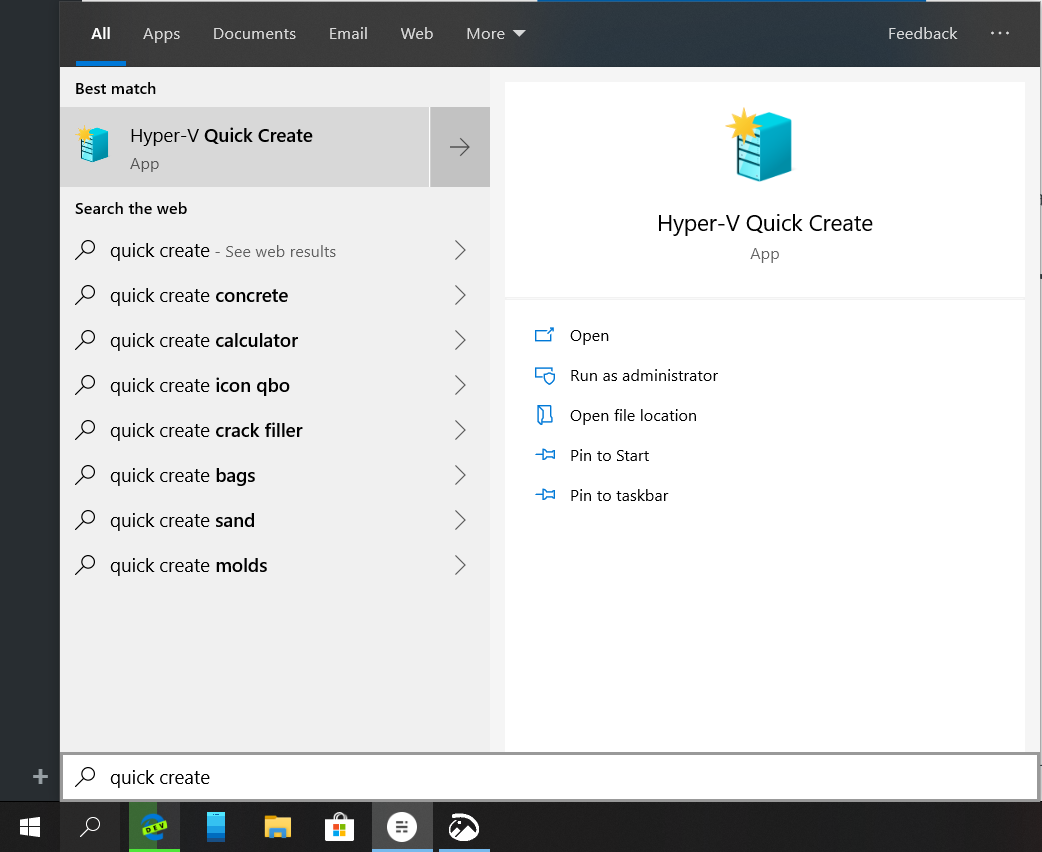Switch to the Documents search filter

(254, 33)
